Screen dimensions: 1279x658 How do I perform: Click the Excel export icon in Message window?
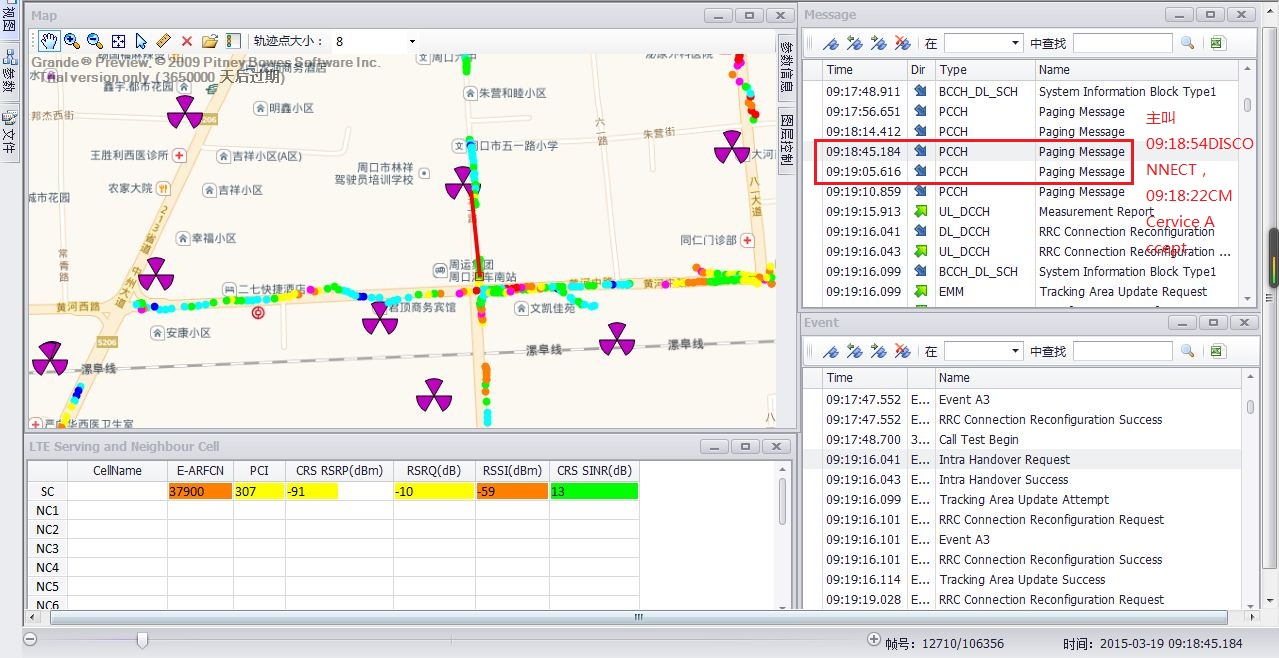pyautogui.click(x=1218, y=43)
